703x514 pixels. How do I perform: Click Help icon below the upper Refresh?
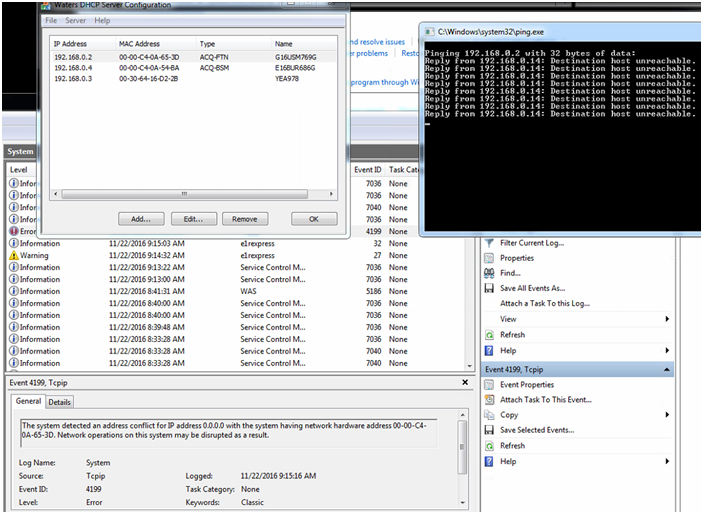tap(489, 351)
